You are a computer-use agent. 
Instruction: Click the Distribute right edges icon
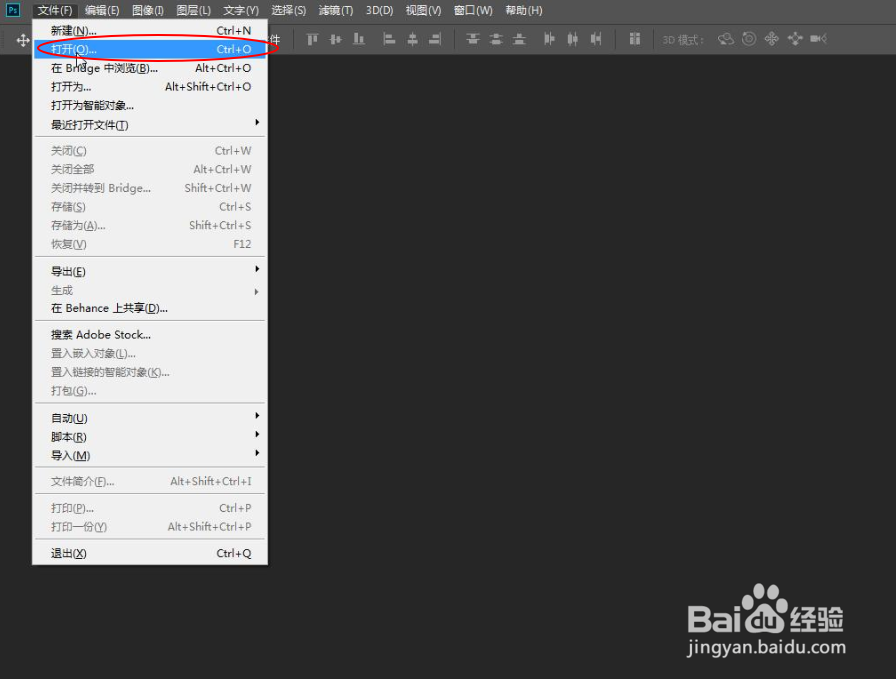coord(596,39)
